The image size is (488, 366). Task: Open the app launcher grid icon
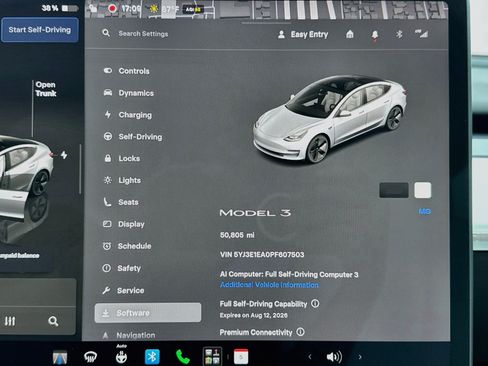(212, 356)
